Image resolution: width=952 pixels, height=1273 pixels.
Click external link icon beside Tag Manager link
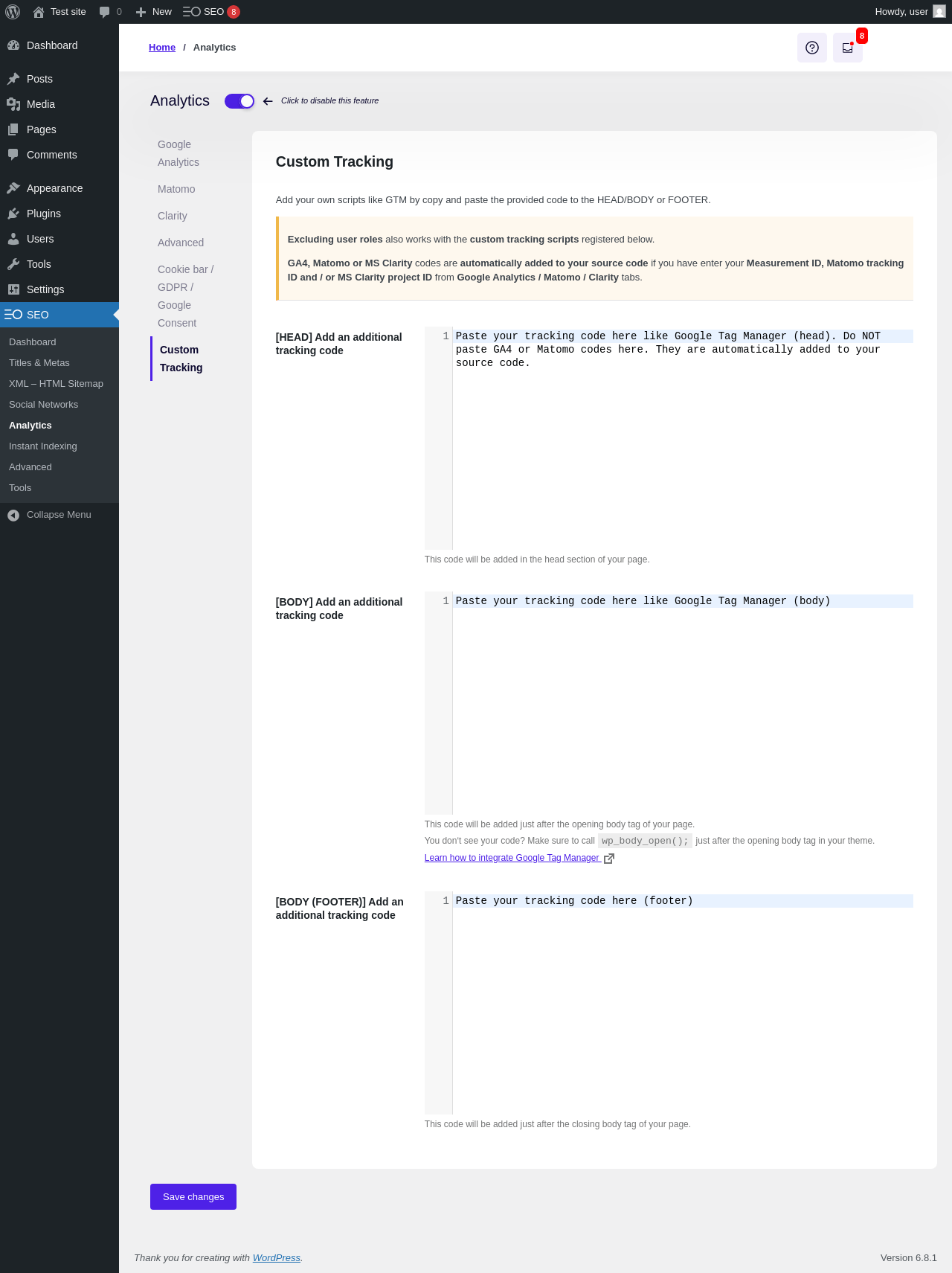[x=609, y=859]
